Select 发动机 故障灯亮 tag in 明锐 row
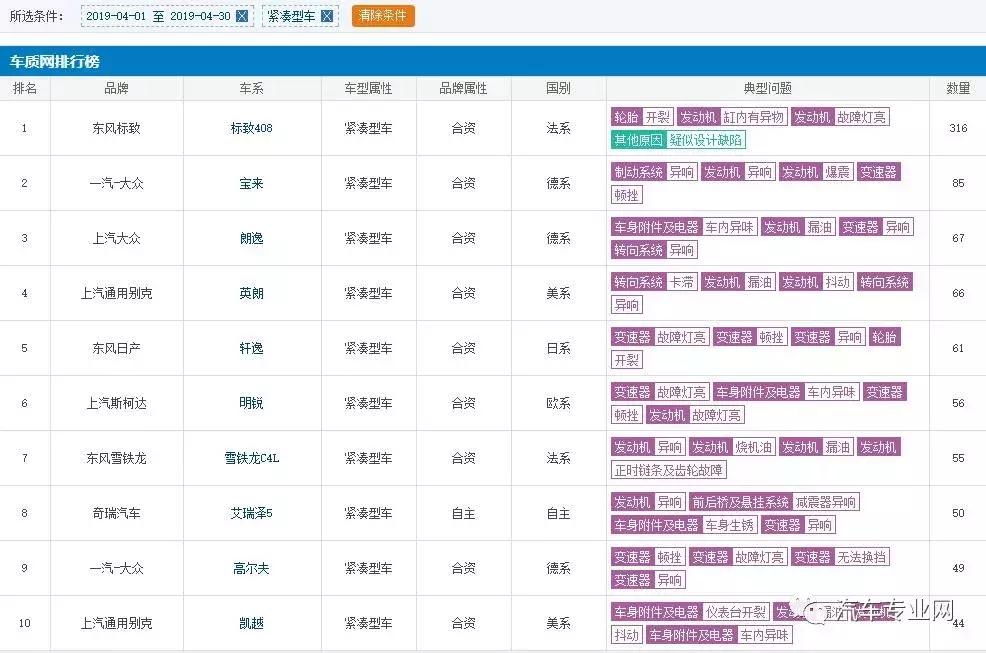 (x=695, y=415)
